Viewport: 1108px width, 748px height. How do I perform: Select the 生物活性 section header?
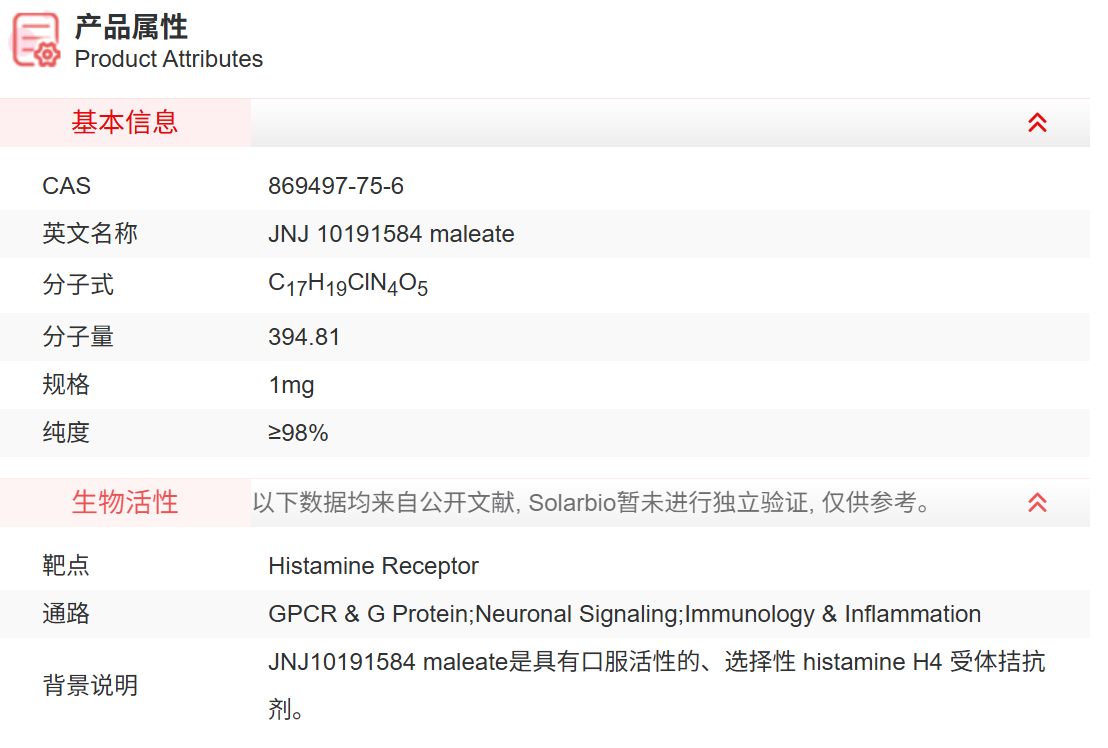(125, 503)
